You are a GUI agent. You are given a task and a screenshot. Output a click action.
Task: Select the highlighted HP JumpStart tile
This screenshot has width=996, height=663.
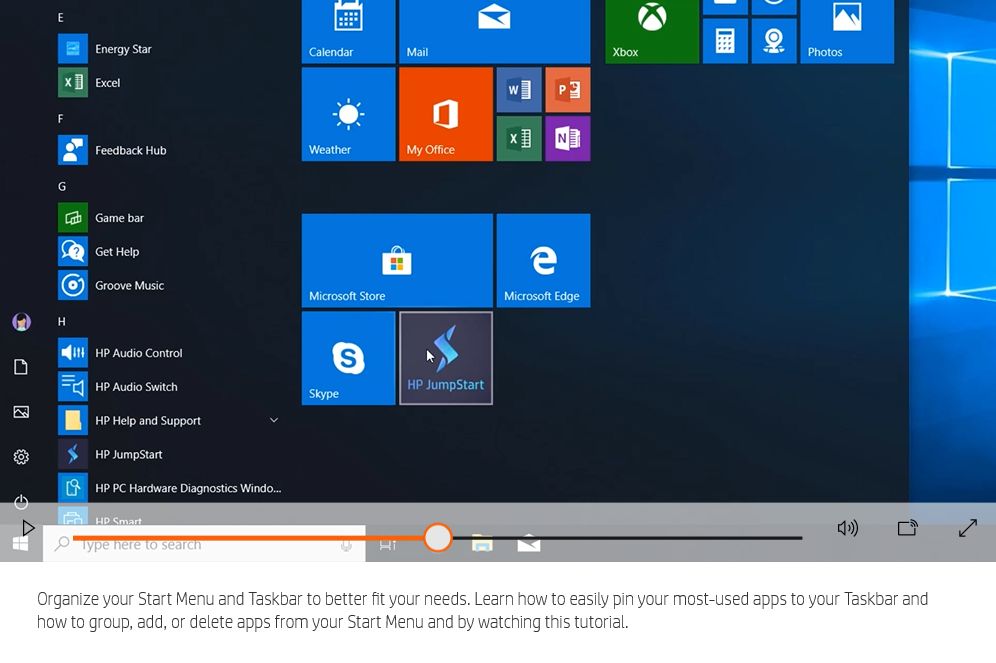[x=445, y=358]
